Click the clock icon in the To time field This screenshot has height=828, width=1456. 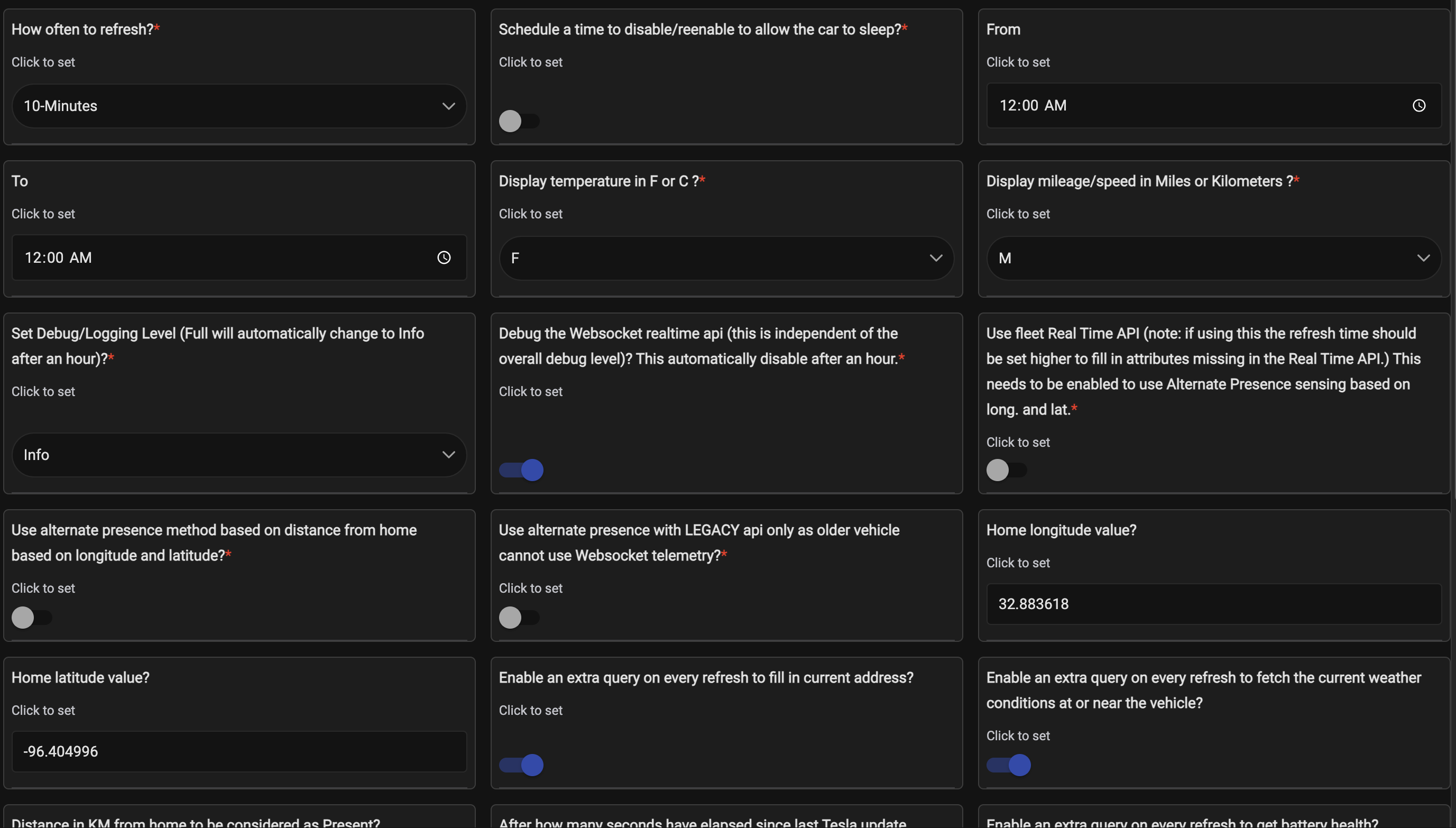444,257
